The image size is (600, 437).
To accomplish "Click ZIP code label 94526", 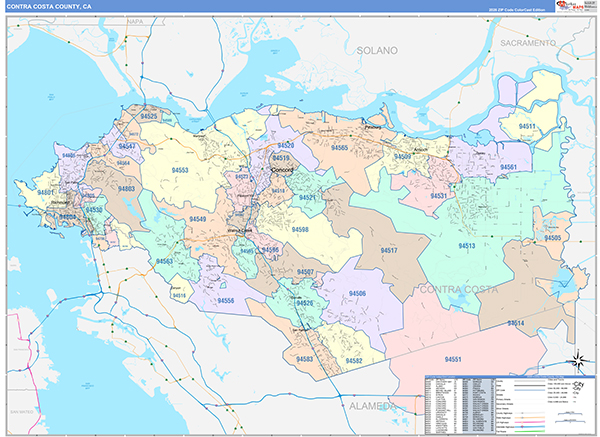I will pyautogui.click(x=305, y=303).
